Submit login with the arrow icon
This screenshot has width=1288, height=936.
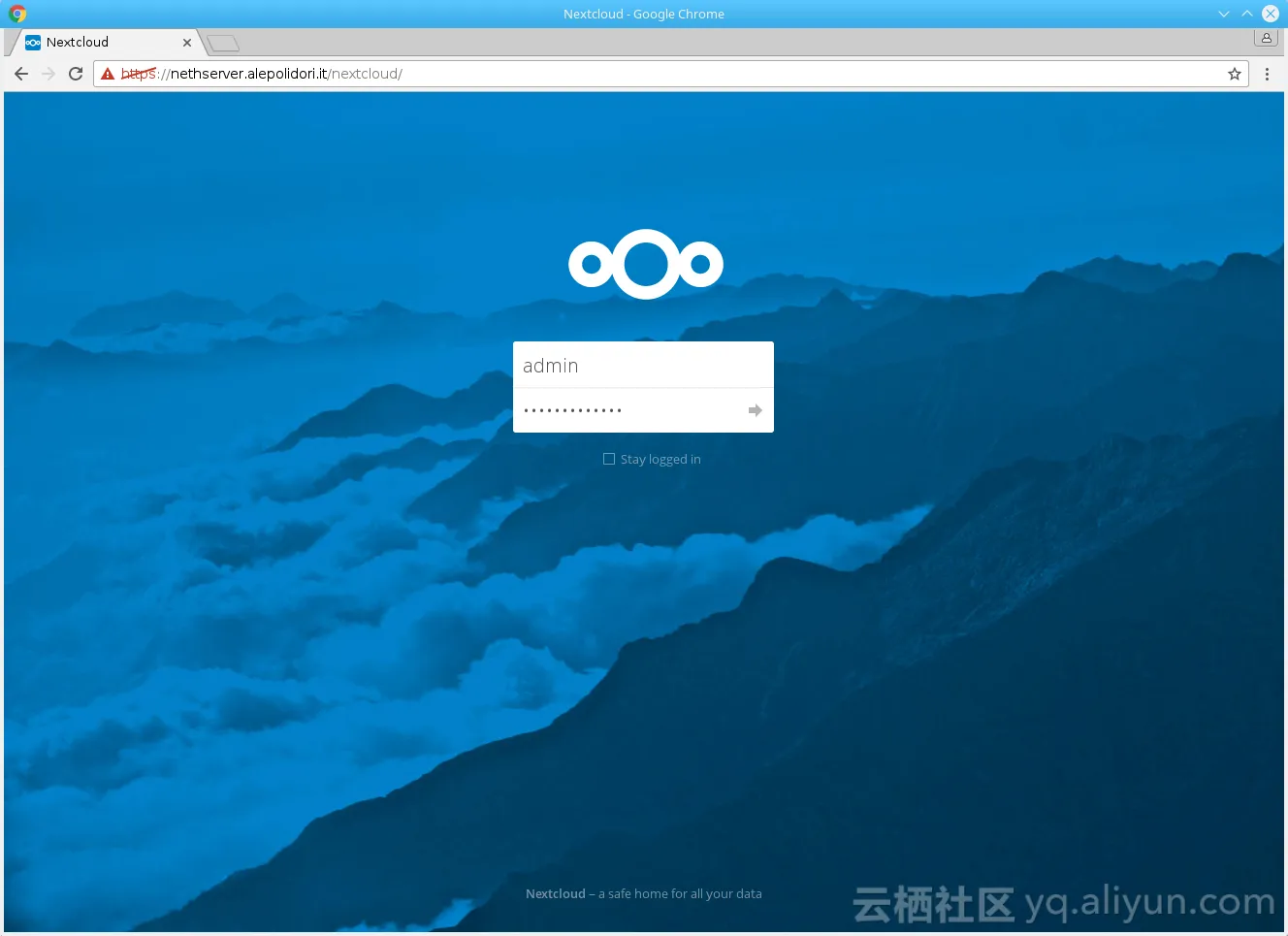[x=756, y=410]
